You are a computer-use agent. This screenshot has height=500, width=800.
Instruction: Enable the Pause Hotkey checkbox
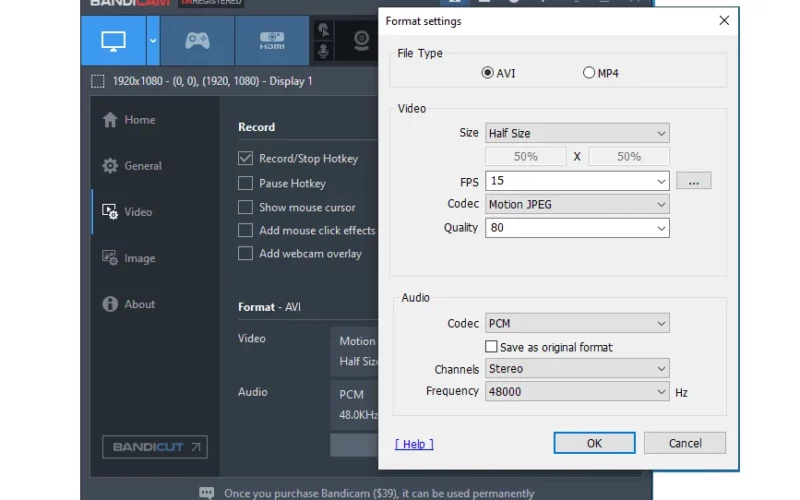click(x=245, y=183)
